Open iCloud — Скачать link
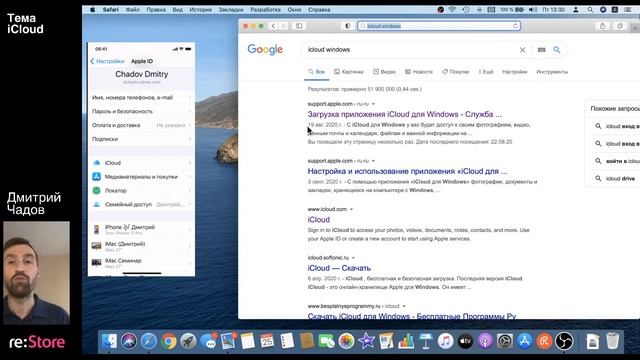Image resolution: width=640 pixels, height=360 pixels. tap(339, 268)
